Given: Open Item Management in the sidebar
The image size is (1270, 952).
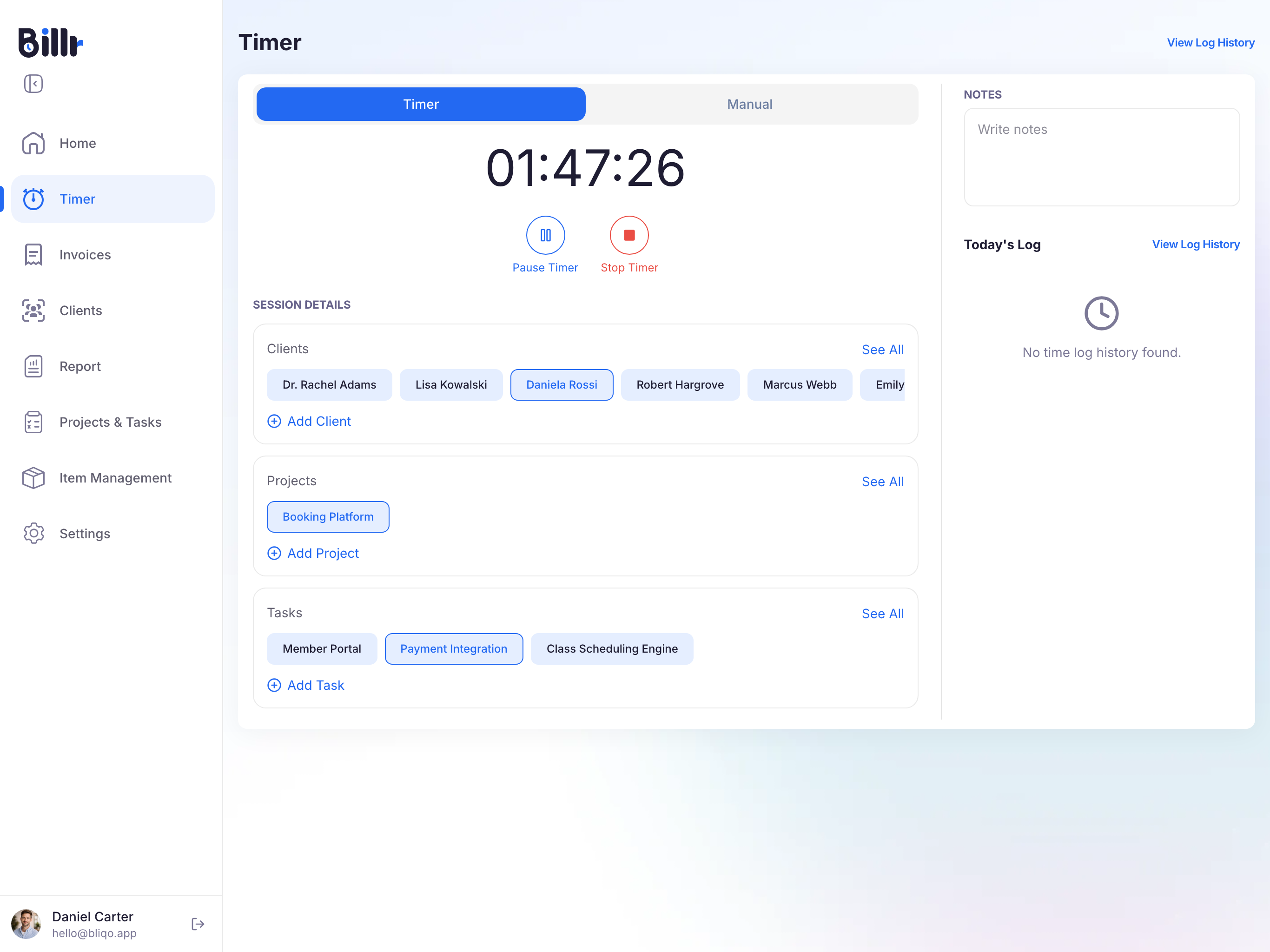Looking at the screenshot, I should click(x=113, y=478).
